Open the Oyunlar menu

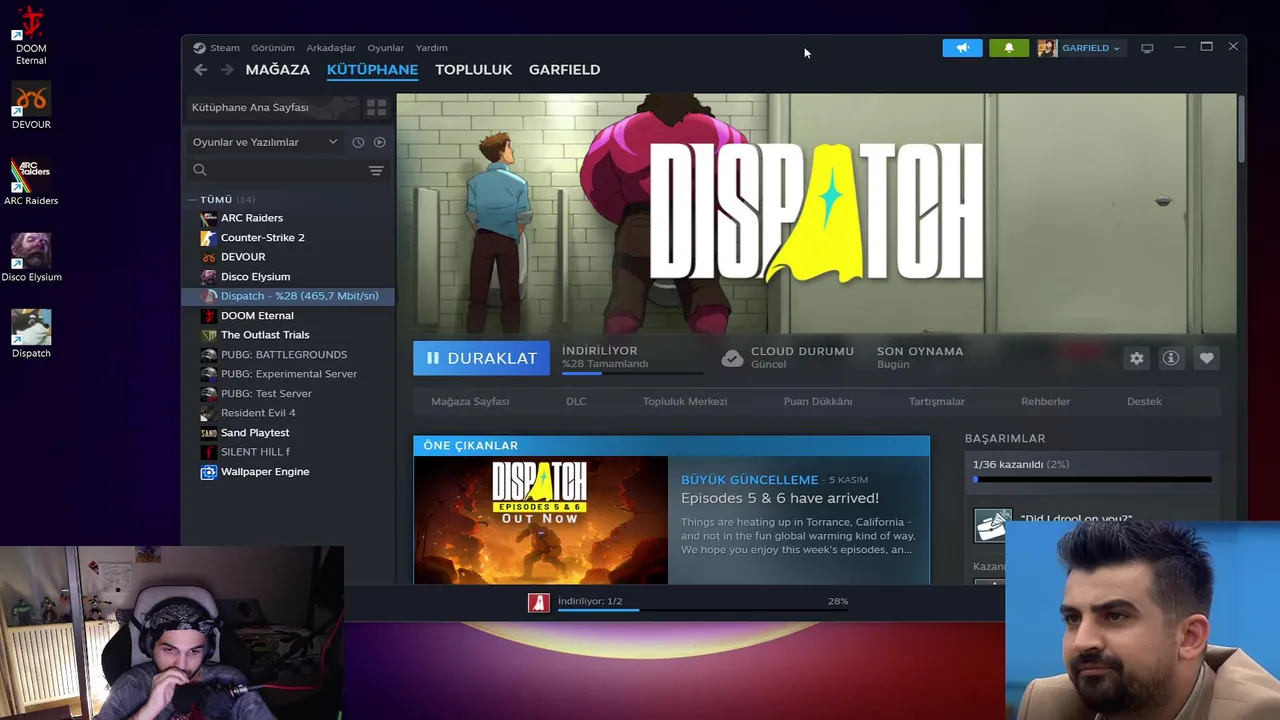385,48
